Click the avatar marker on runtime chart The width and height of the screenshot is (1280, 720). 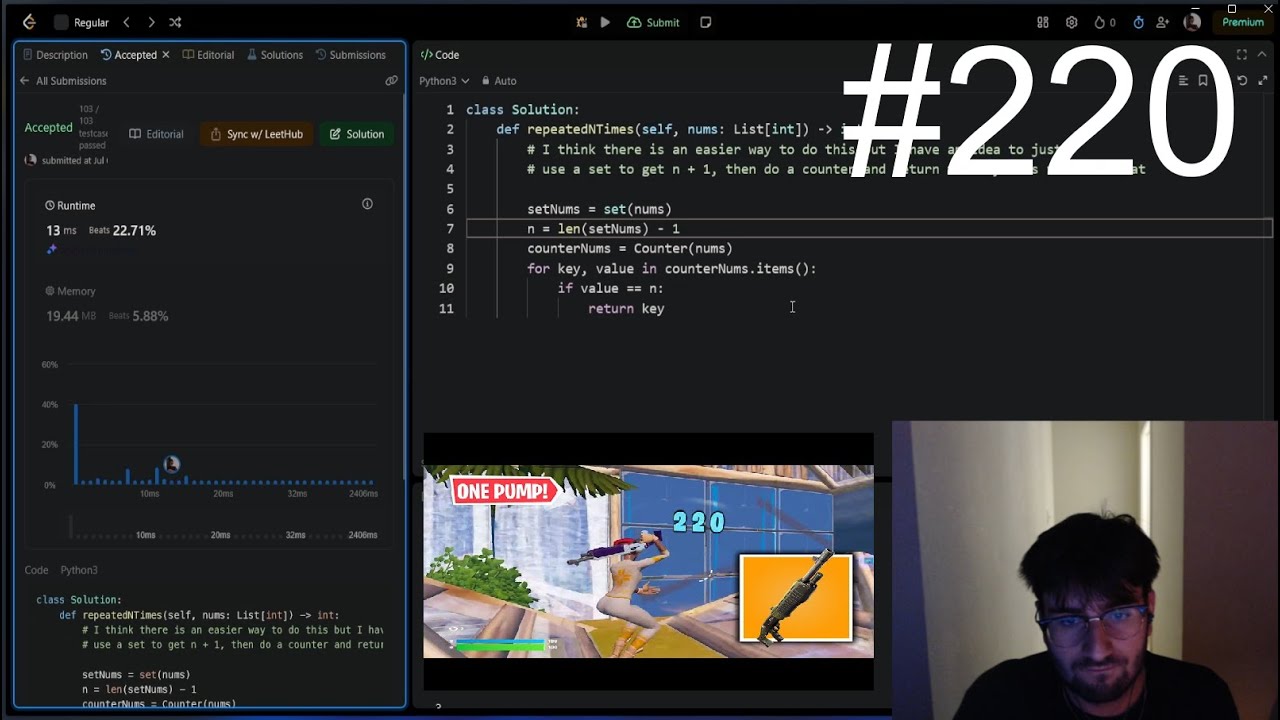click(x=171, y=464)
